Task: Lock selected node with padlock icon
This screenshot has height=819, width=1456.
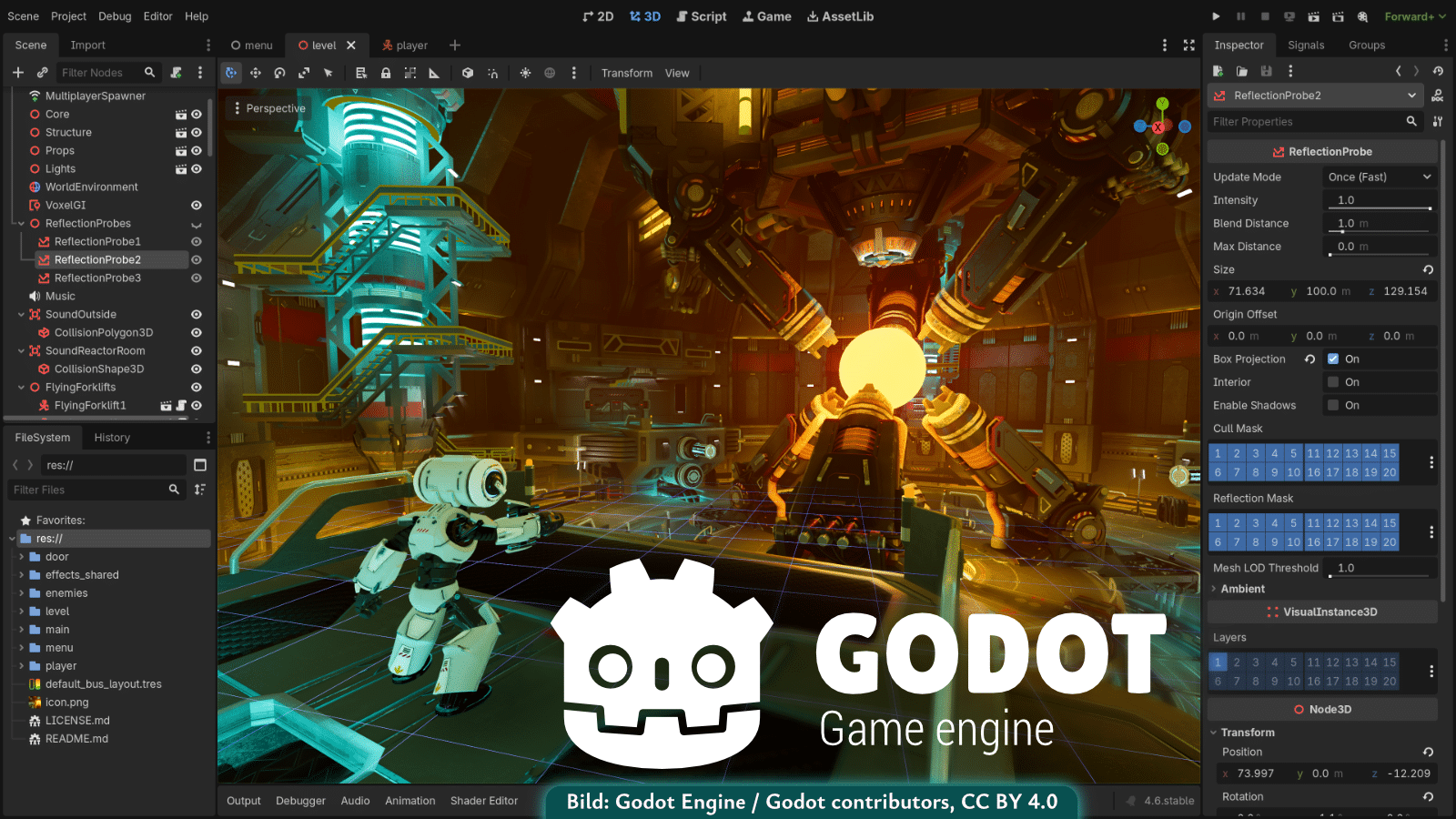Action: coord(386,73)
